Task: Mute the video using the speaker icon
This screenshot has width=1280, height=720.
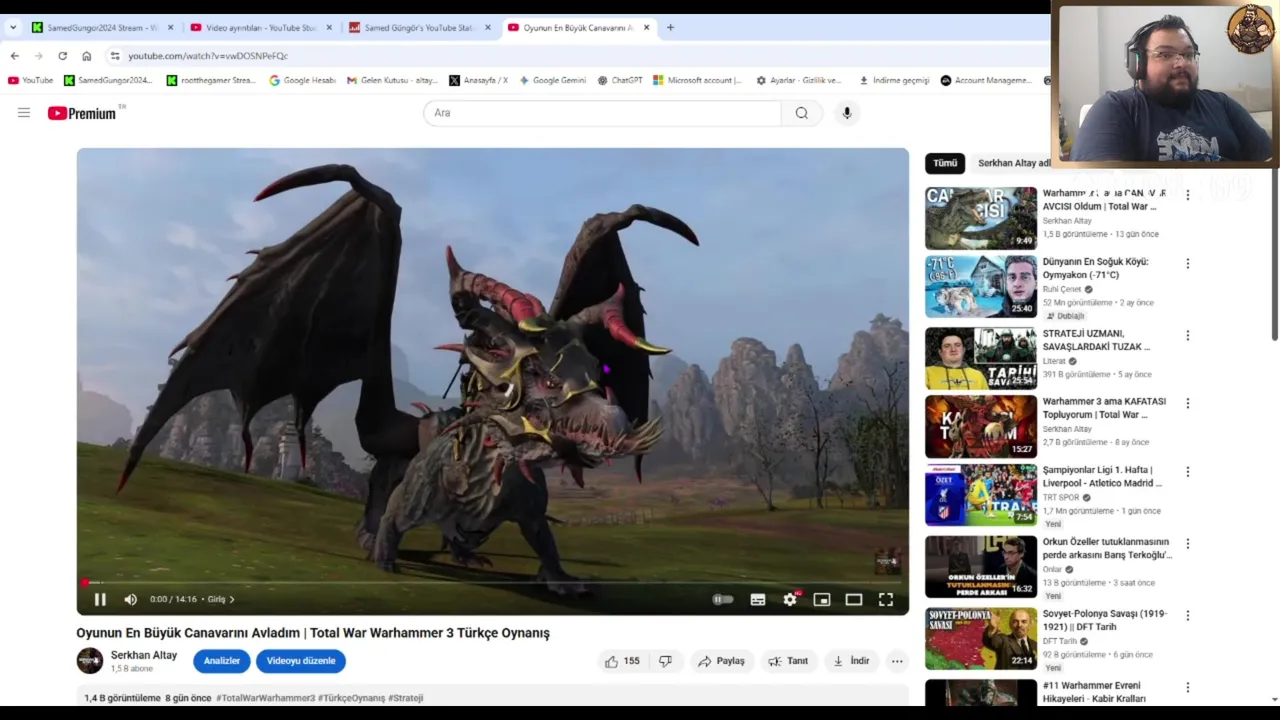Action: coord(130,599)
